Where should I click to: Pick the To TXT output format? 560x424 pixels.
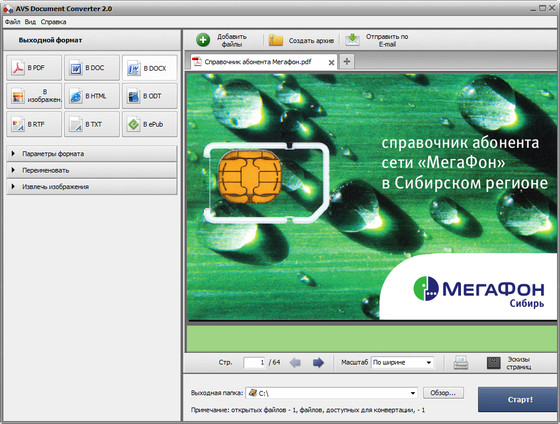point(92,124)
